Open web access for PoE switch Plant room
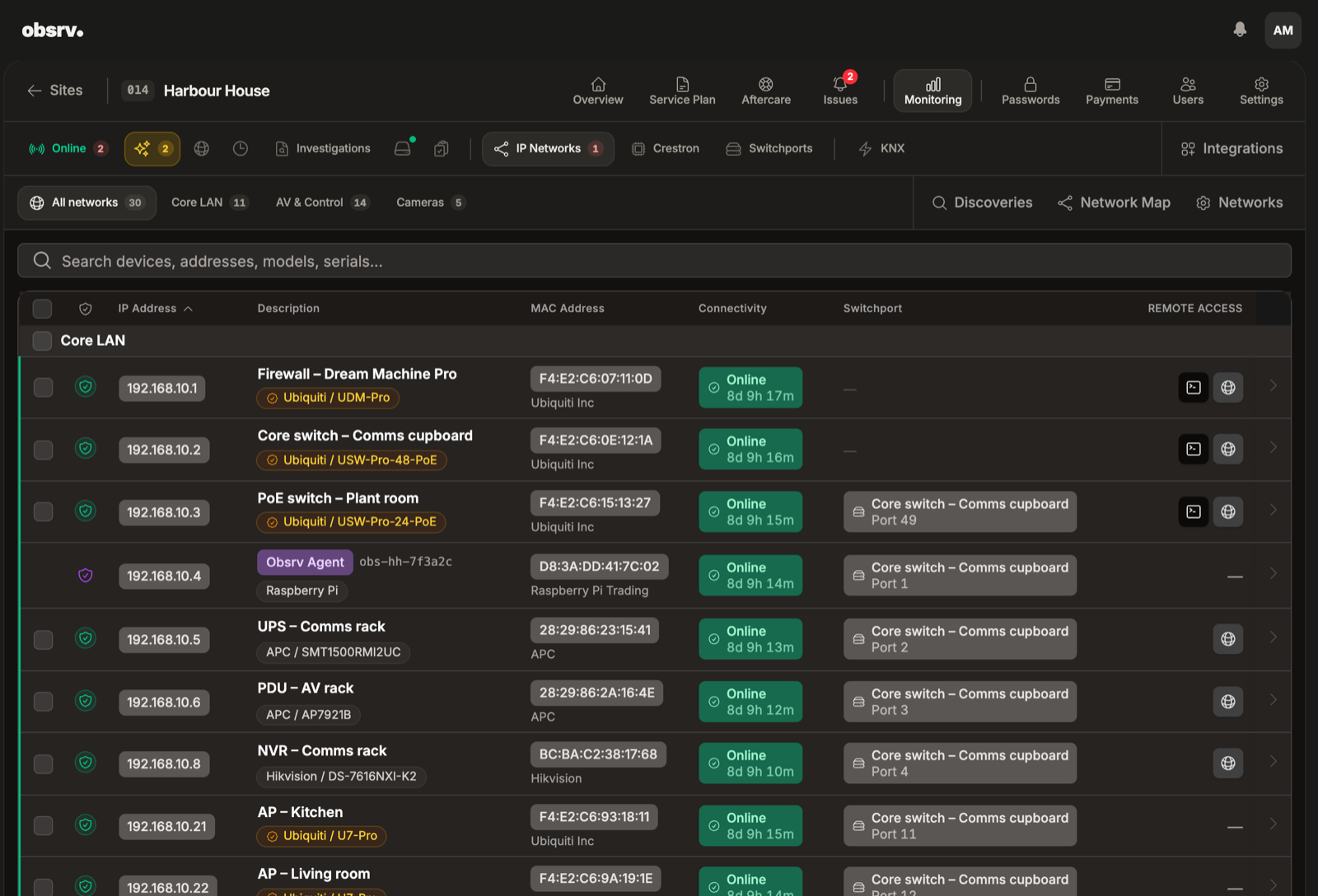1318x896 pixels. click(1228, 511)
